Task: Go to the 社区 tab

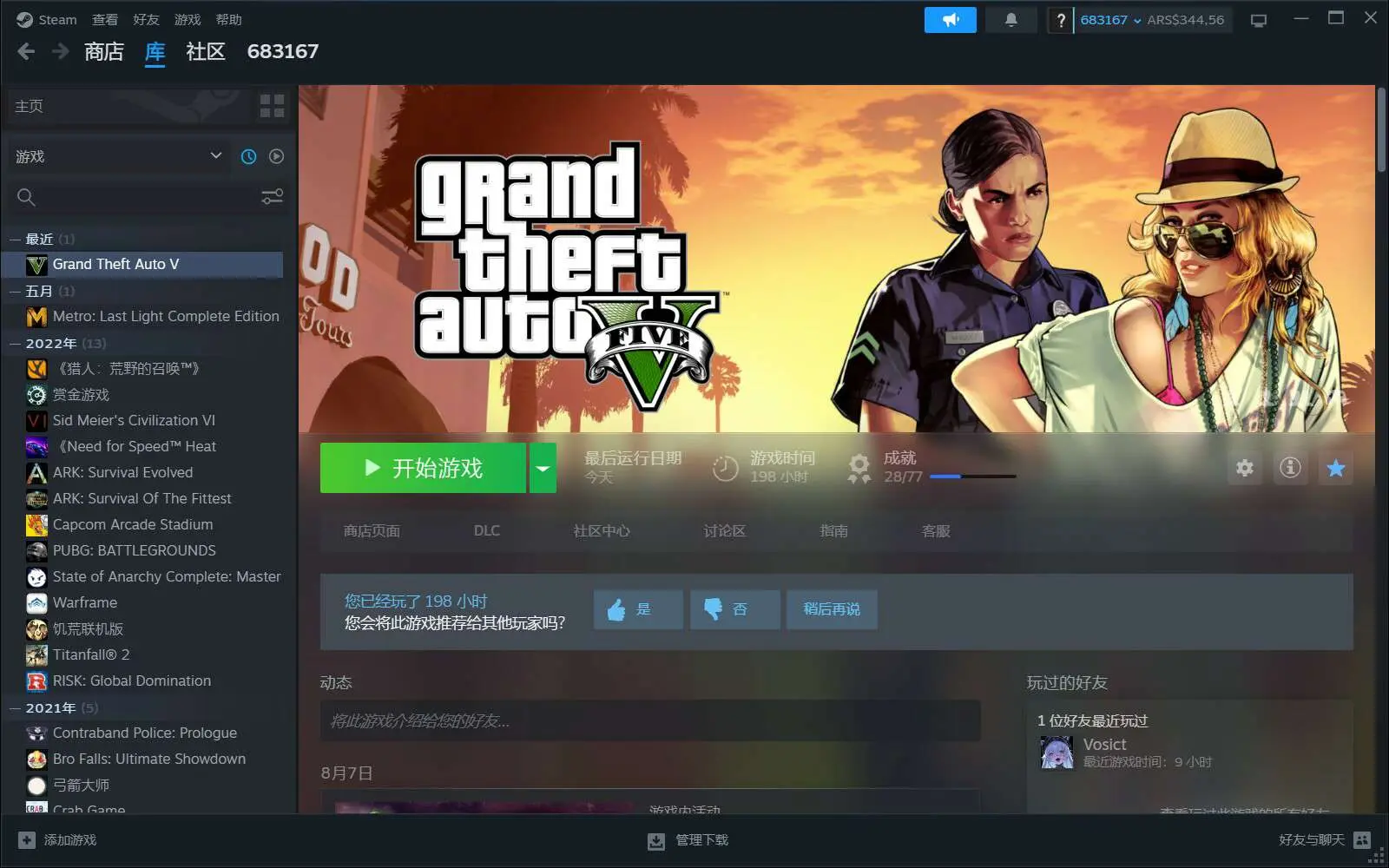Action: [x=206, y=52]
